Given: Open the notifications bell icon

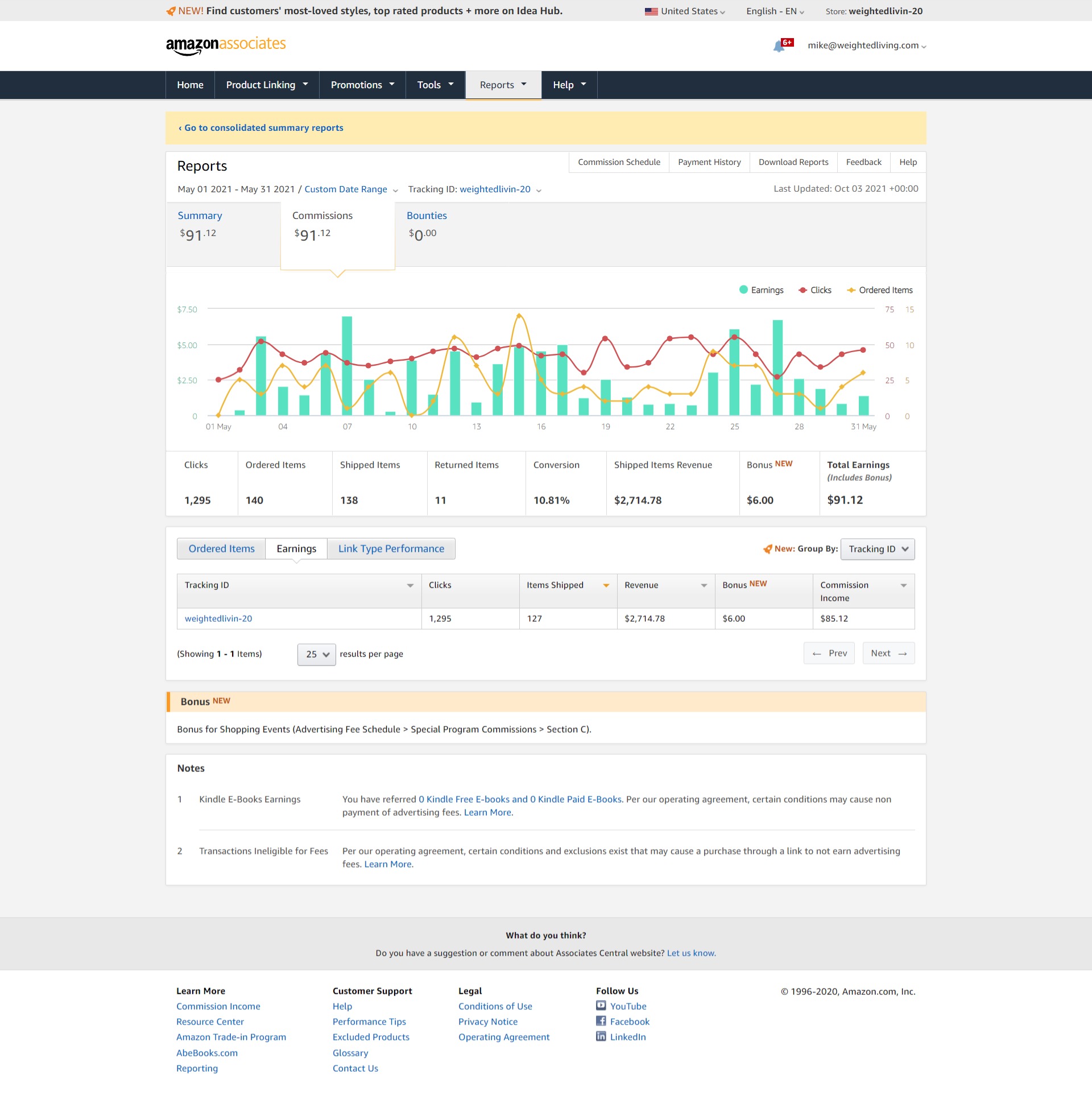Looking at the screenshot, I should pyautogui.click(x=779, y=46).
